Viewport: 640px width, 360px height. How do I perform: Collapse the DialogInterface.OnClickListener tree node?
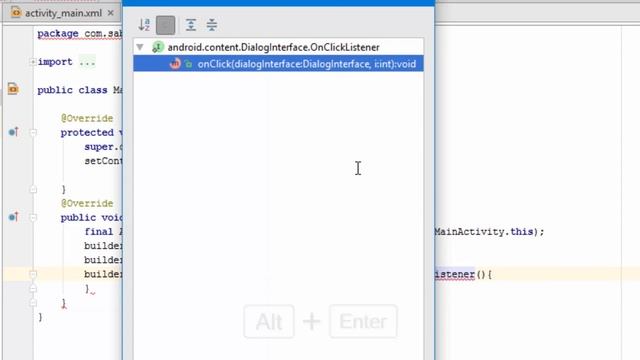click(x=140, y=47)
